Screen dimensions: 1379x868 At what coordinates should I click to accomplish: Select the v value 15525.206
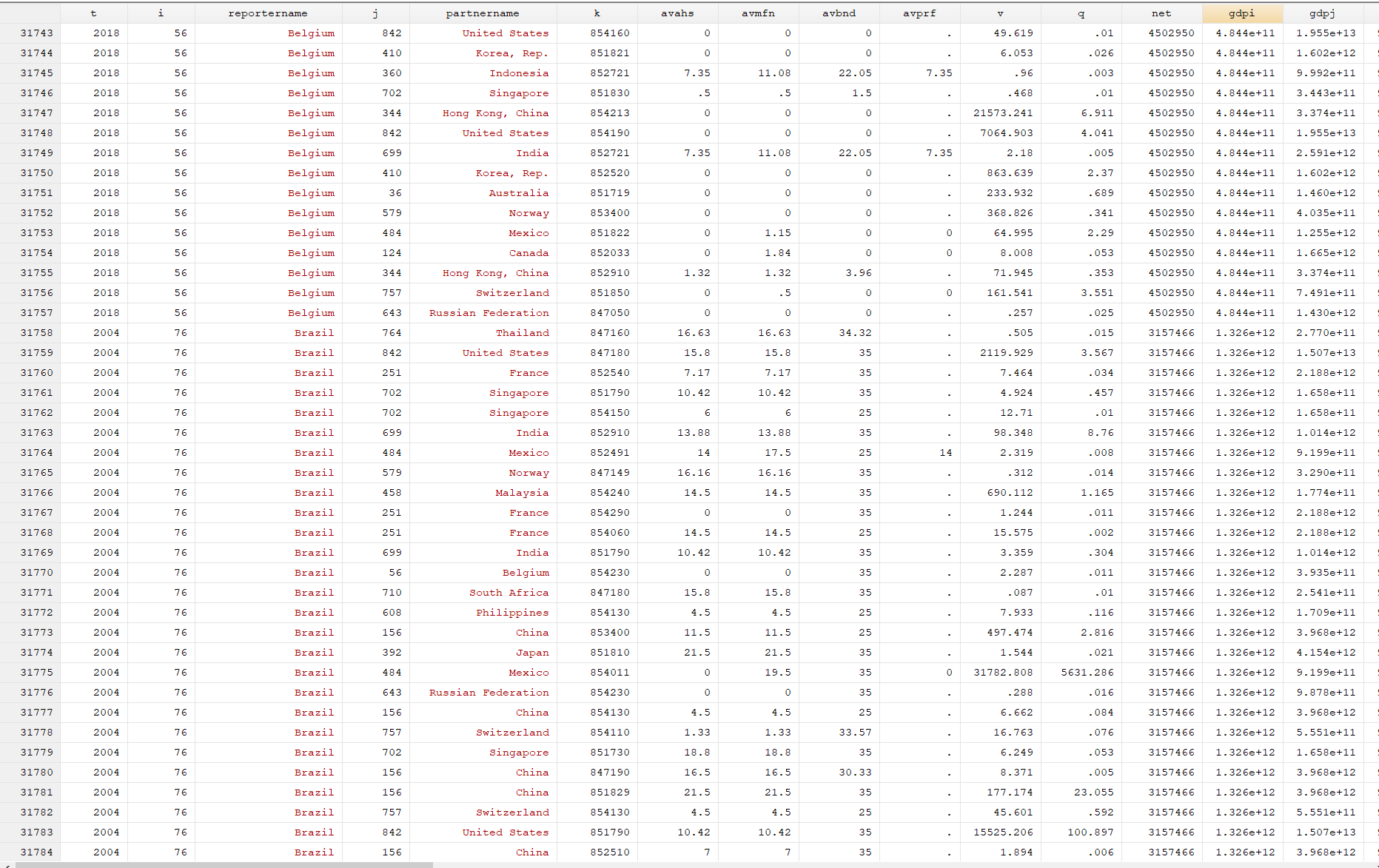tap(1003, 832)
